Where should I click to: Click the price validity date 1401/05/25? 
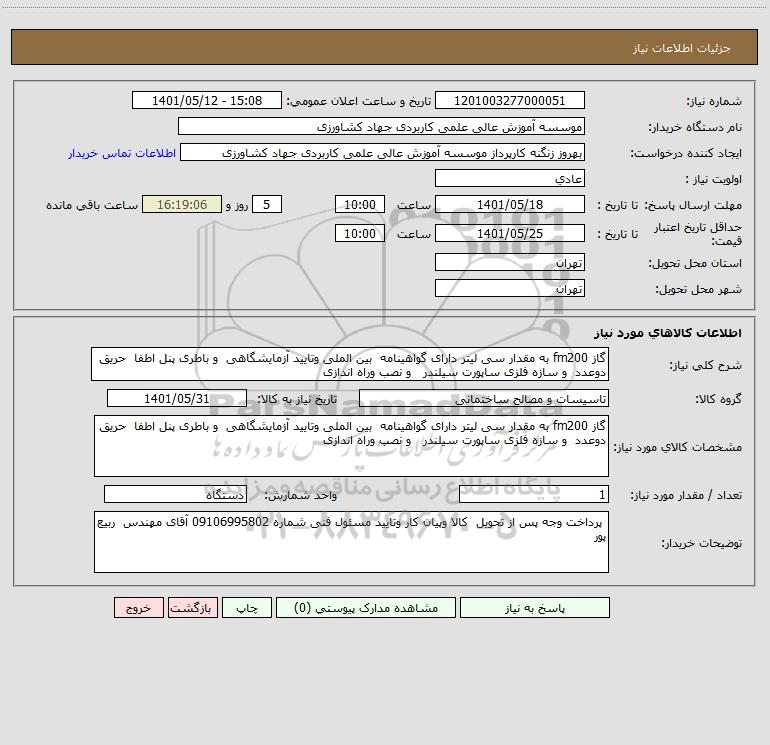510,233
